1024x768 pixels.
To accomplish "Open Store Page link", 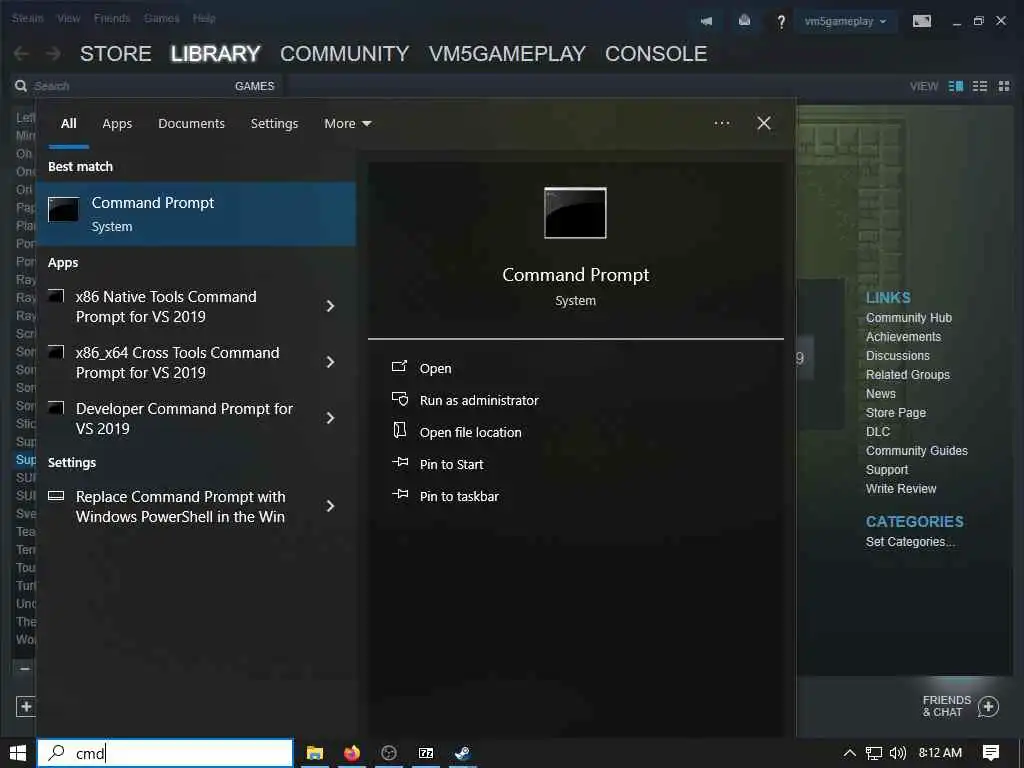I will (895, 413).
